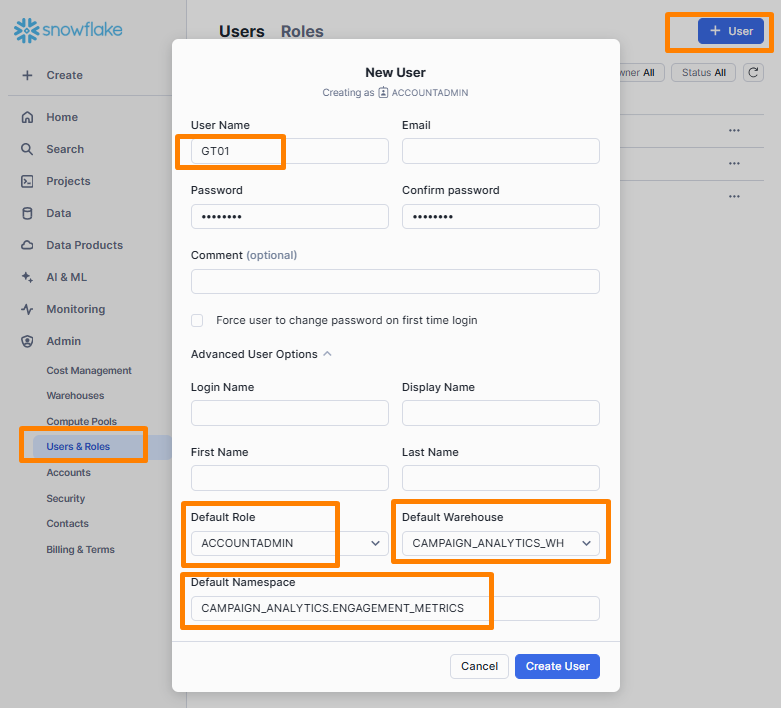Open the first row's three-dot menu
The width and height of the screenshot is (781, 708).
734,131
